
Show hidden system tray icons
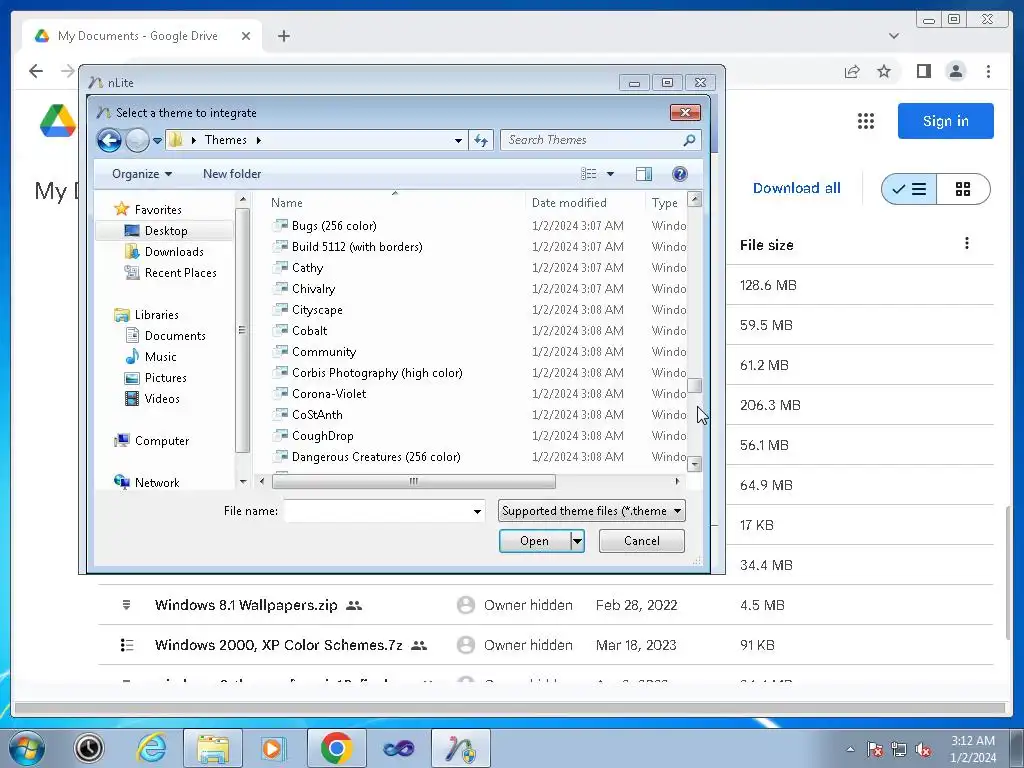click(850, 750)
